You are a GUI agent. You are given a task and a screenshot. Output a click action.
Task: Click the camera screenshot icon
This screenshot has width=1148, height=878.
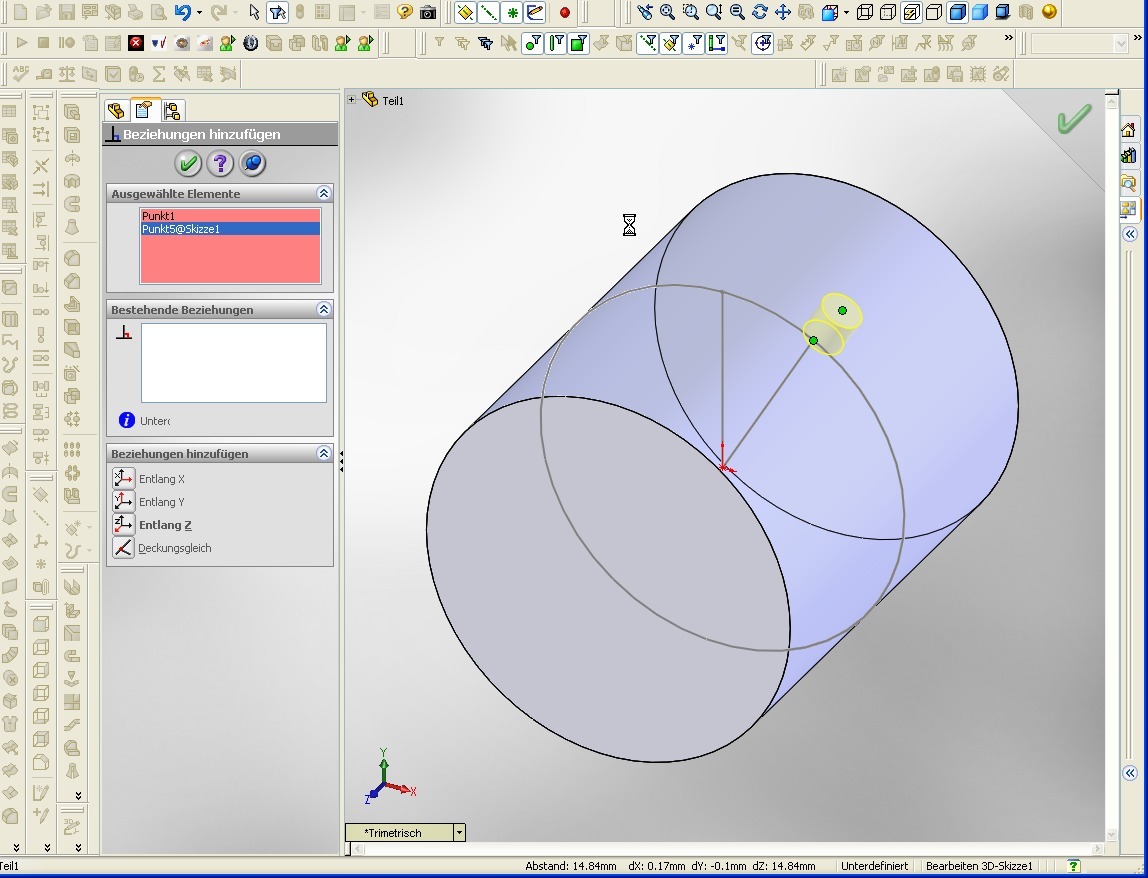[x=428, y=13]
